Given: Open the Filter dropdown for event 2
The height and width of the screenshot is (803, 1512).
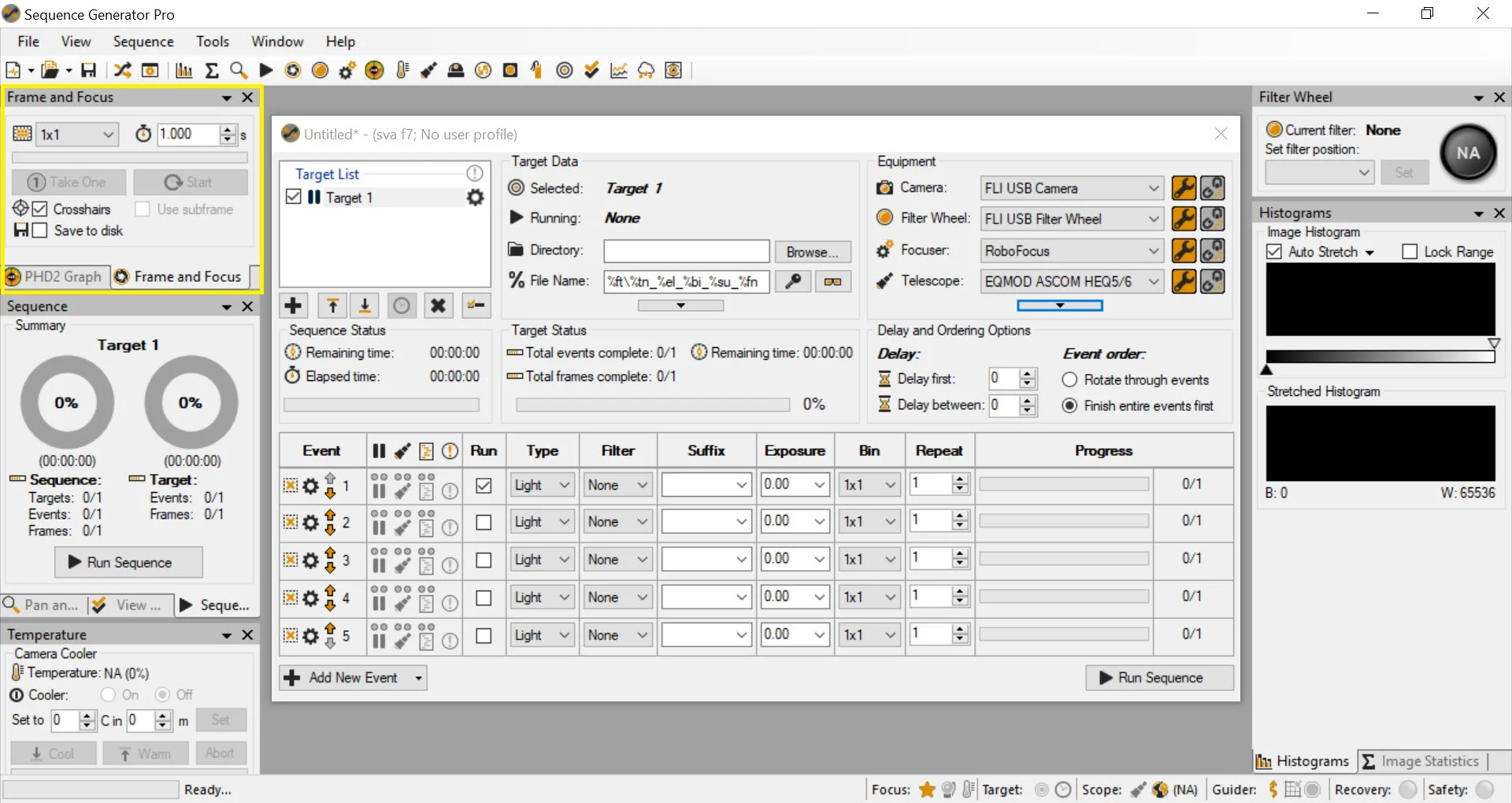Looking at the screenshot, I should (x=617, y=522).
